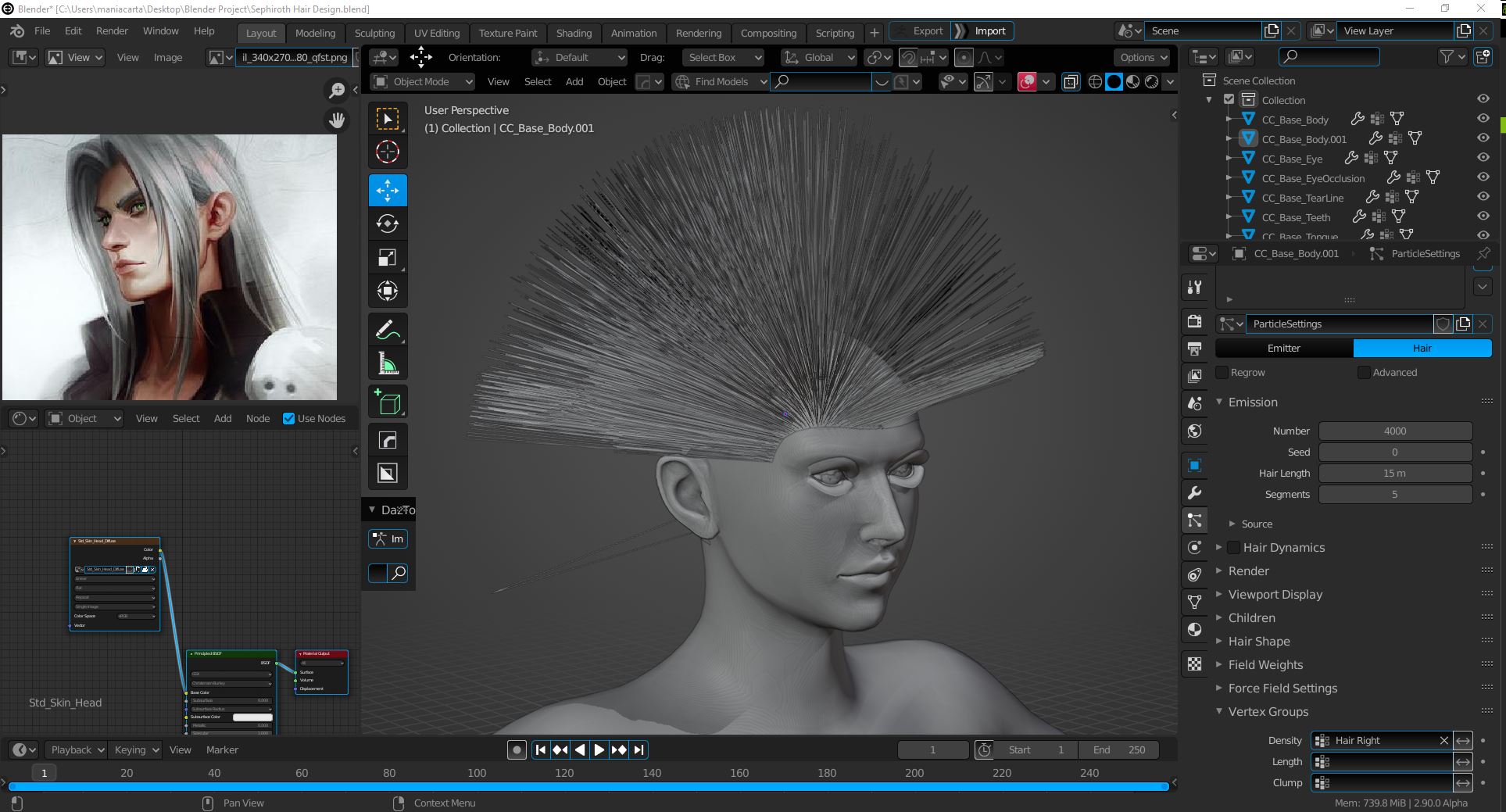Image resolution: width=1506 pixels, height=812 pixels.
Task: Expand the Viewport Display panel
Action: 1275,594
